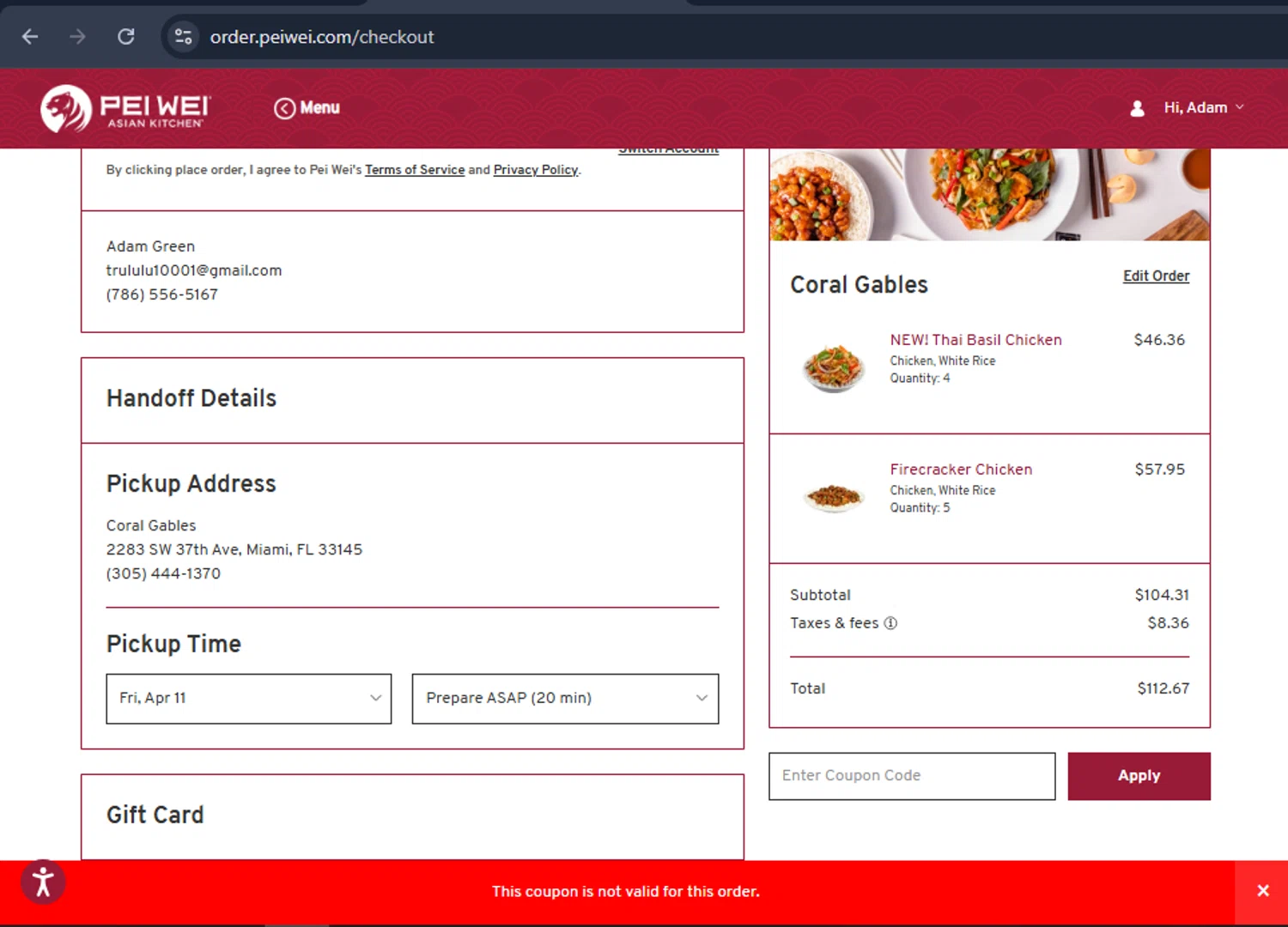This screenshot has width=1288, height=927.
Task: Click address 2283 SW 37th Ave, Miami
Action: (x=234, y=549)
